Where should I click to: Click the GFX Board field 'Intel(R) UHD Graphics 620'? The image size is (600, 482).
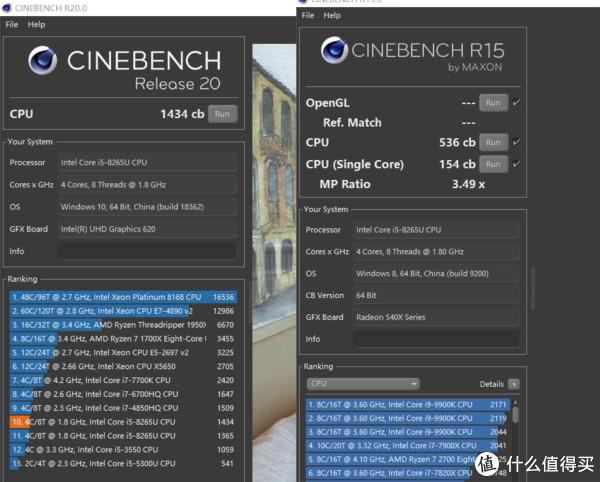coord(147,229)
